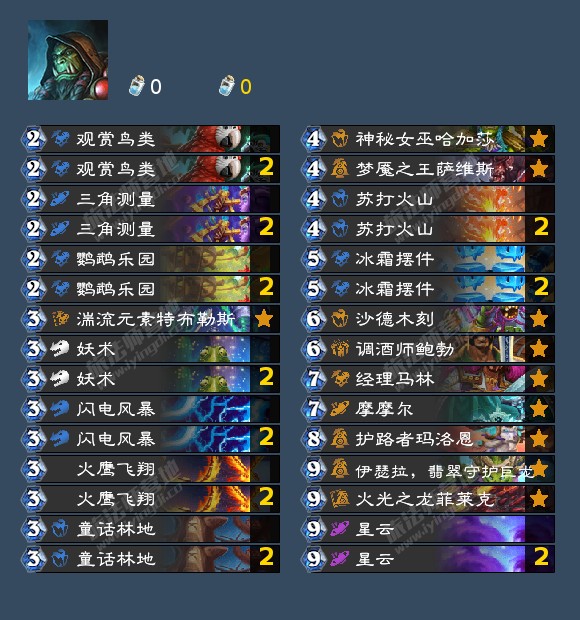Click the white arcane dust jar icon
The width and height of the screenshot is (580, 620).
click(137, 86)
